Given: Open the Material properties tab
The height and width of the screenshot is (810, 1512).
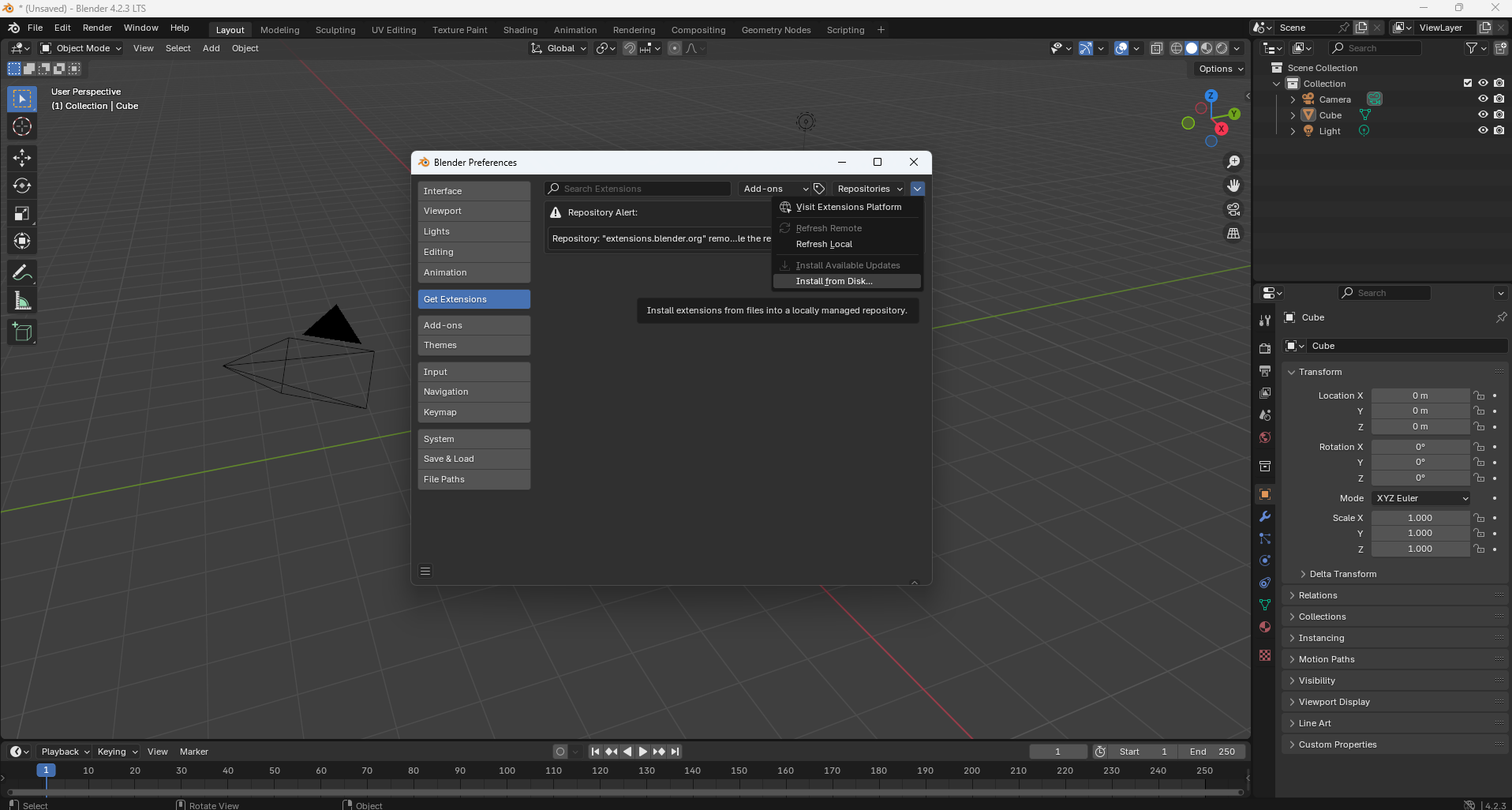Looking at the screenshot, I should (1265, 627).
